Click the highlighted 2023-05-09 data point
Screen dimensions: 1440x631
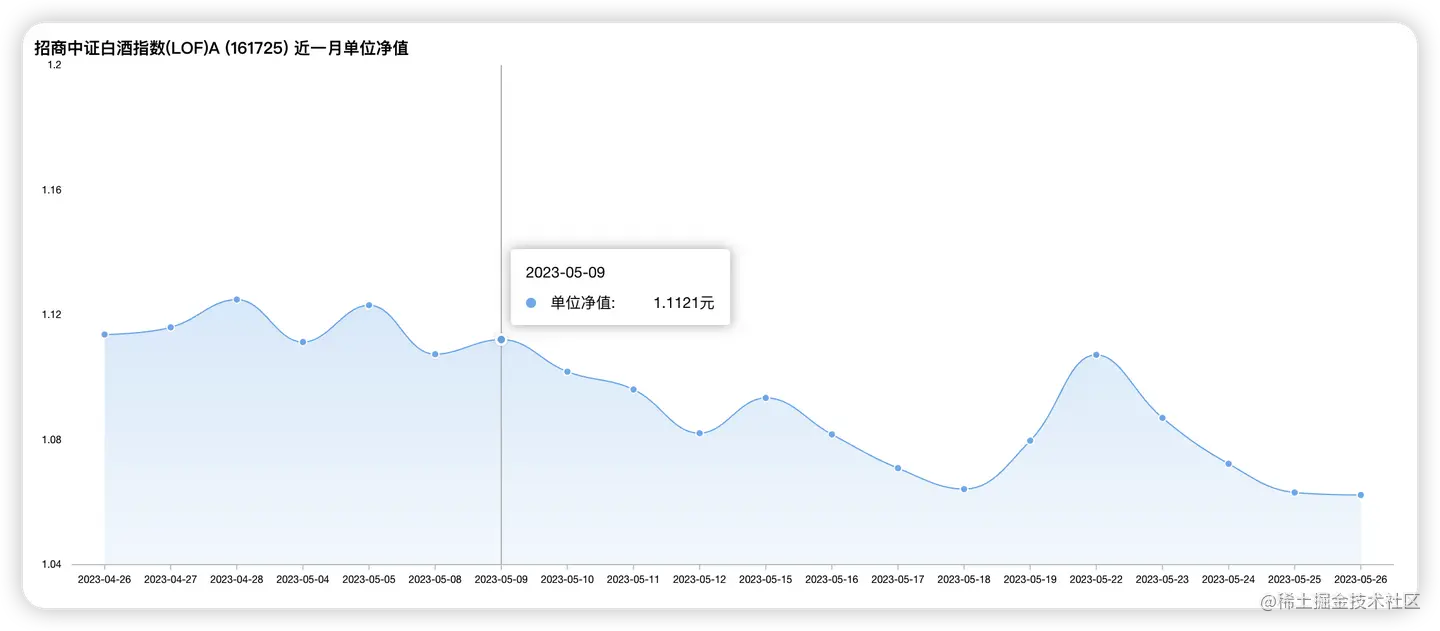coord(501,339)
